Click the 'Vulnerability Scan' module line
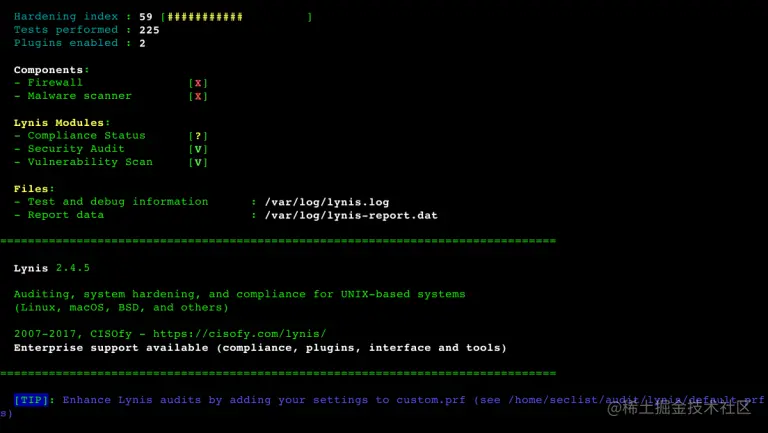 pos(90,162)
